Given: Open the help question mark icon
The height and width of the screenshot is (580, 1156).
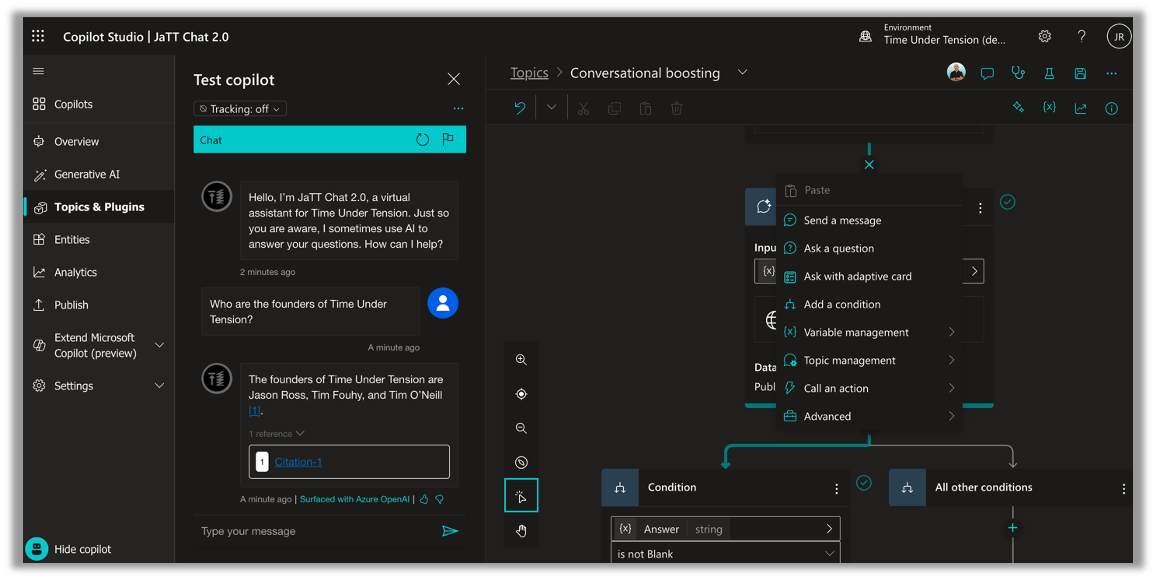Looking at the screenshot, I should coord(1082,36).
